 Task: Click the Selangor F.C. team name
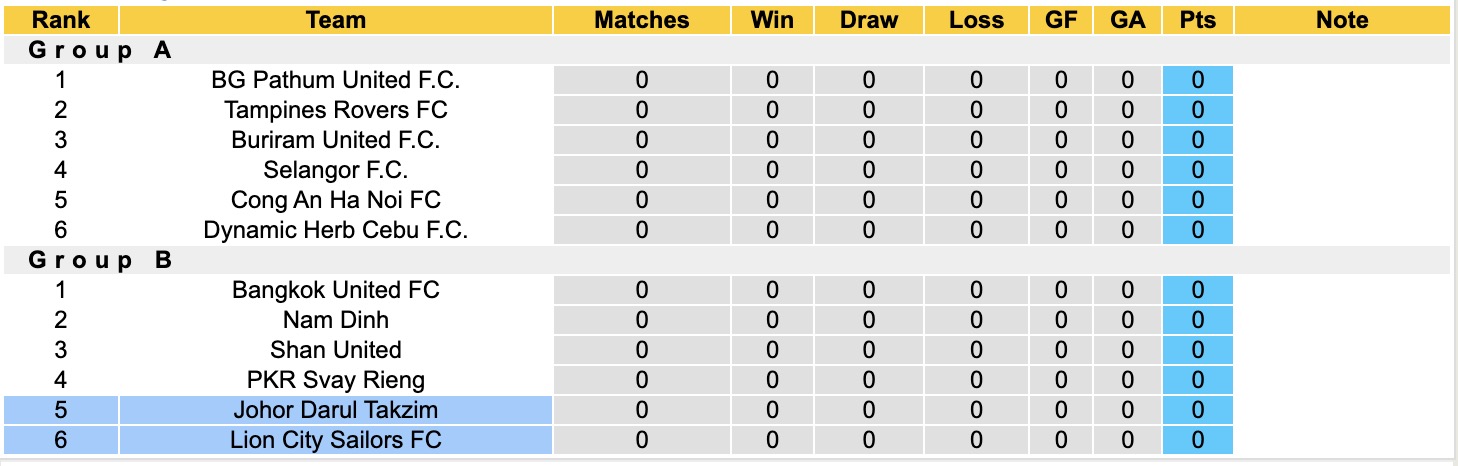tap(335, 170)
